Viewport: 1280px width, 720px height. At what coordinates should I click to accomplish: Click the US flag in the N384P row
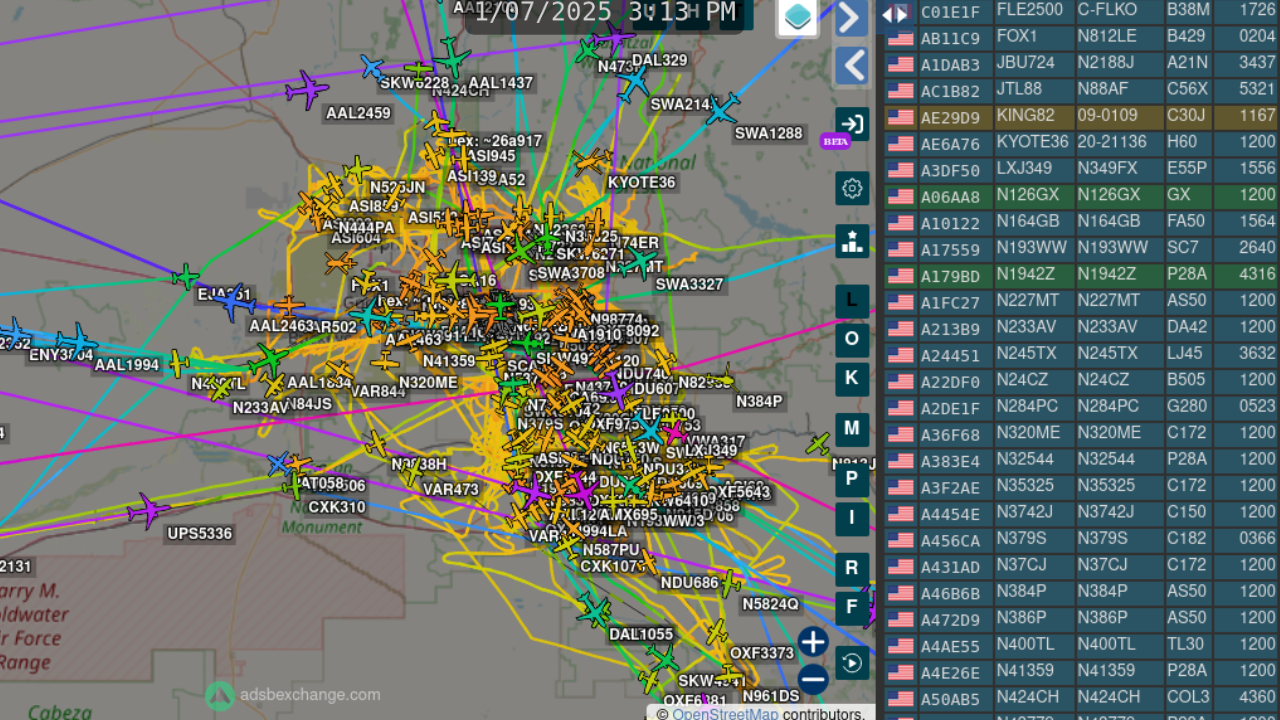tap(900, 593)
